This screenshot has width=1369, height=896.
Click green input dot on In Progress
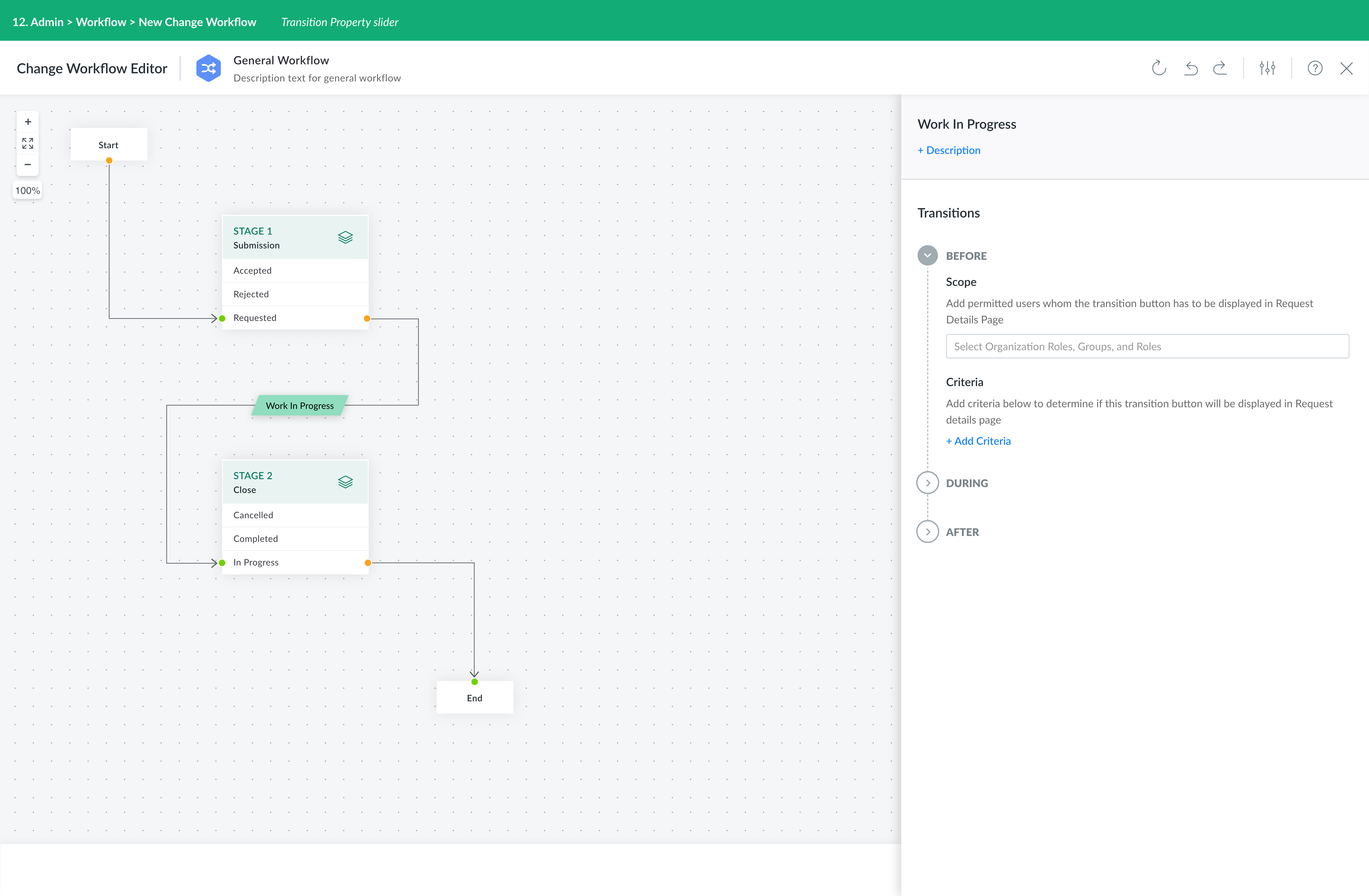click(x=222, y=563)
